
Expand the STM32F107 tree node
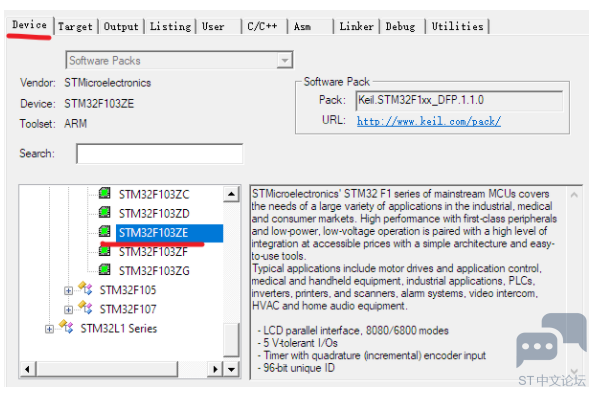pos(68,310)
